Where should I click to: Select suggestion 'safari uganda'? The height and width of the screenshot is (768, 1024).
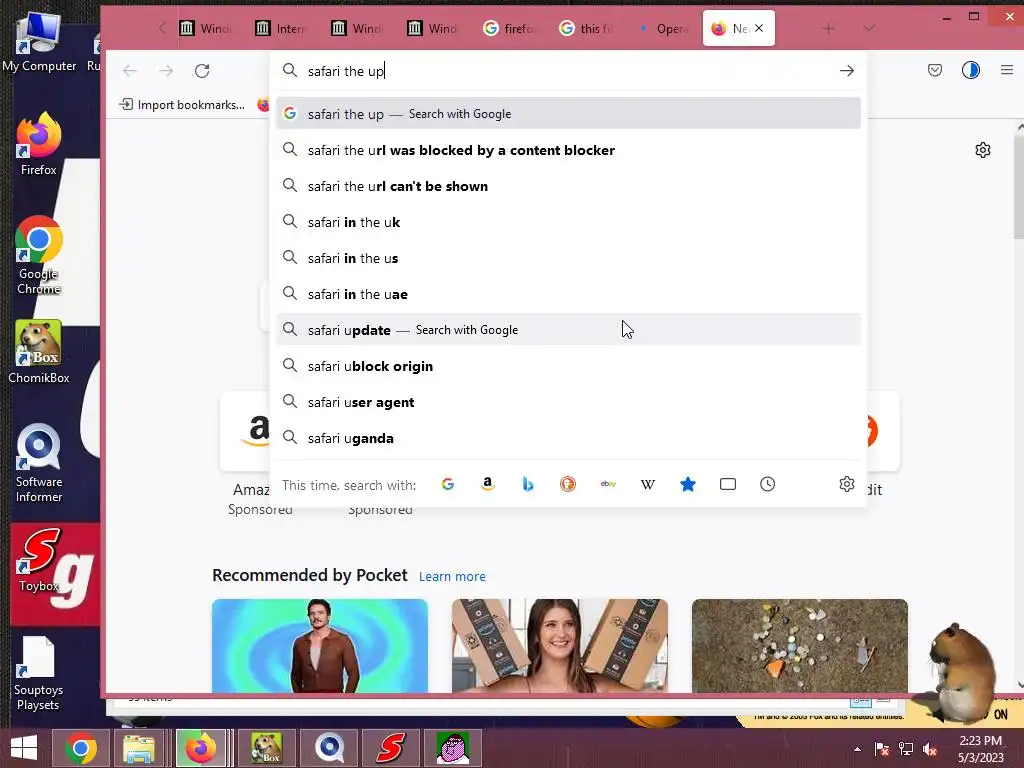pyautogui.click(x=568, y=438)
